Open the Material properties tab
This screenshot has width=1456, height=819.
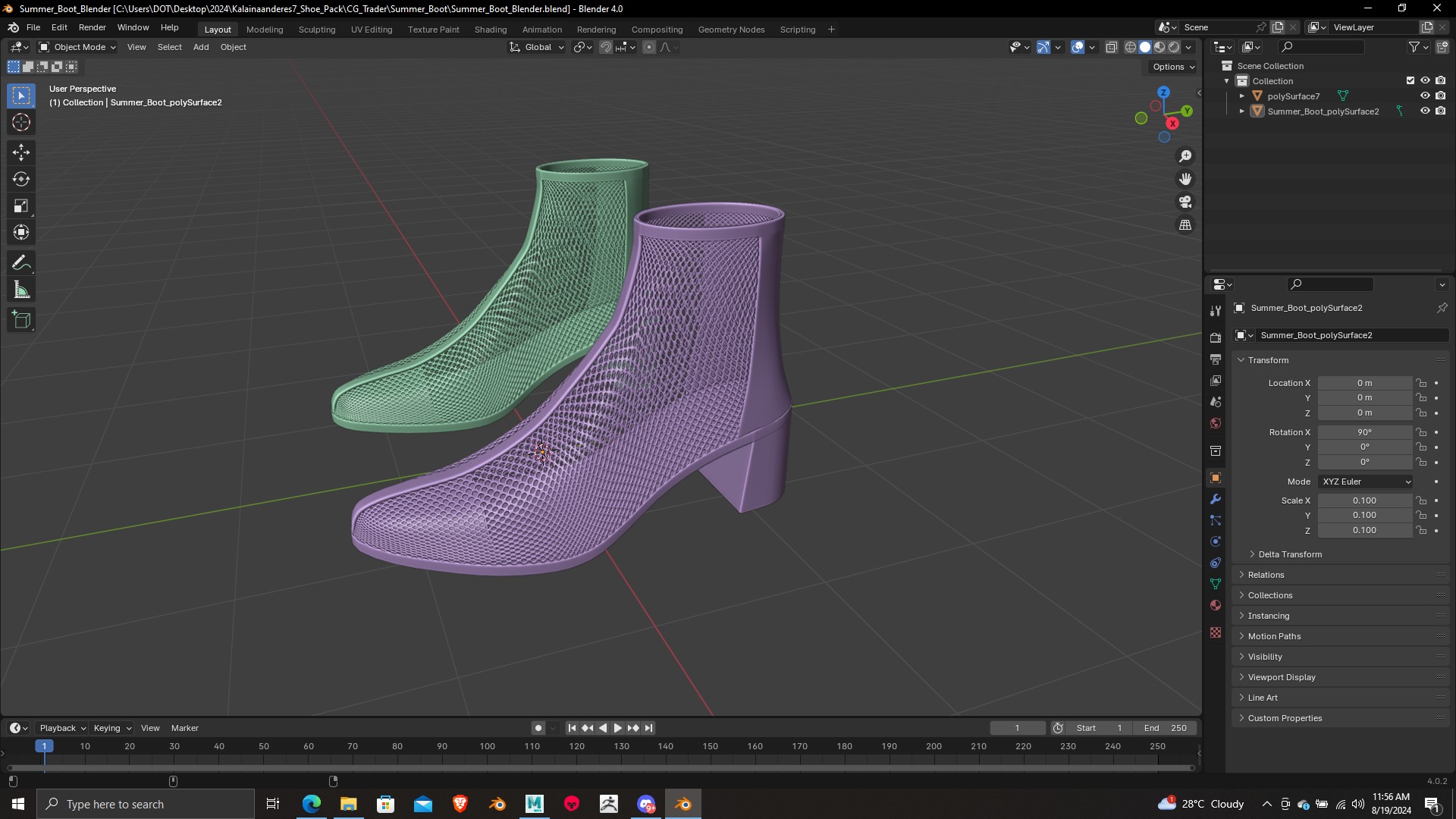pyautogui.click(x=1216, y=605)
